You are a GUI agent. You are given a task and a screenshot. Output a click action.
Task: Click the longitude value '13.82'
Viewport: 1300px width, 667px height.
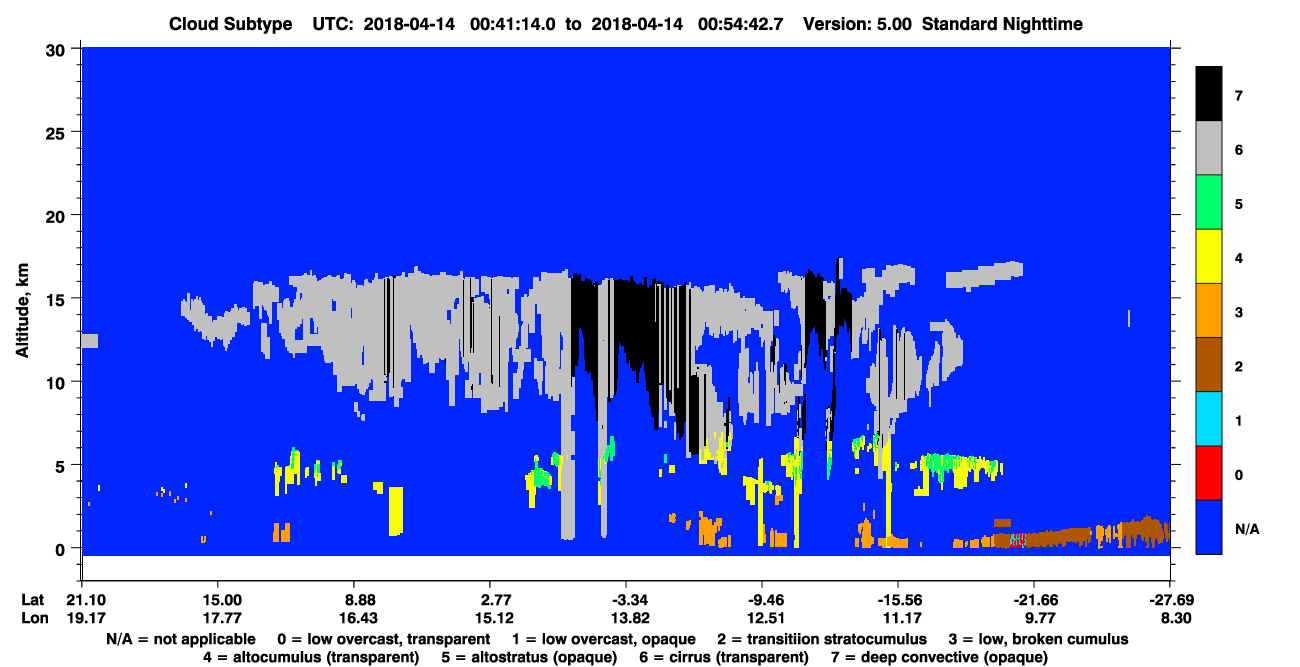pos(629,618)
